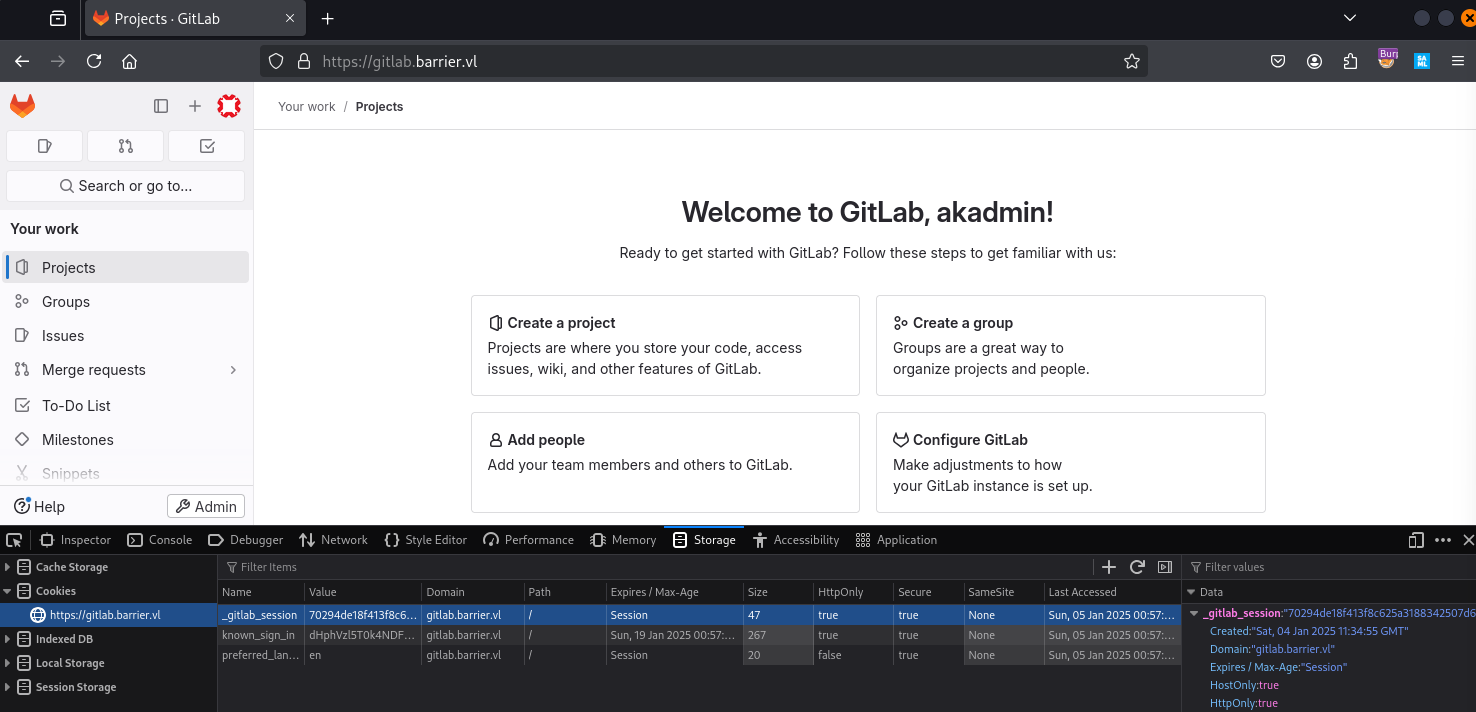Select the preferred_lan… cookie row

[699, 655]
